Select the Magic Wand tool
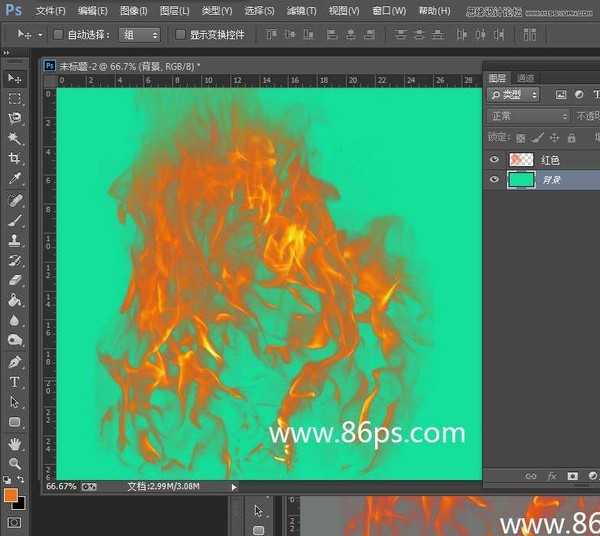 click(15, 138)
